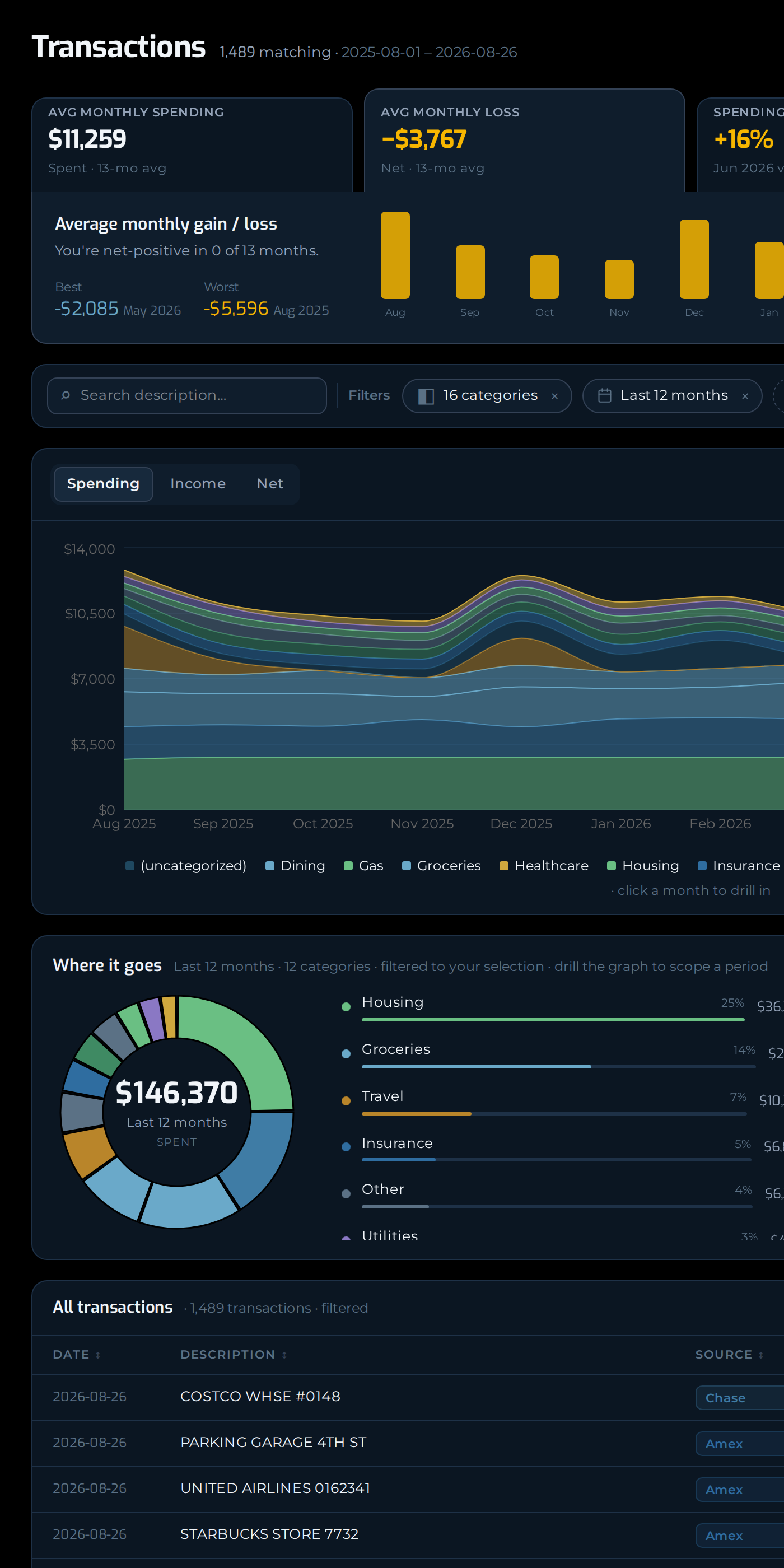Open the Last 12 months date dropdown
784x1568 pixels.
click(672, 396)
